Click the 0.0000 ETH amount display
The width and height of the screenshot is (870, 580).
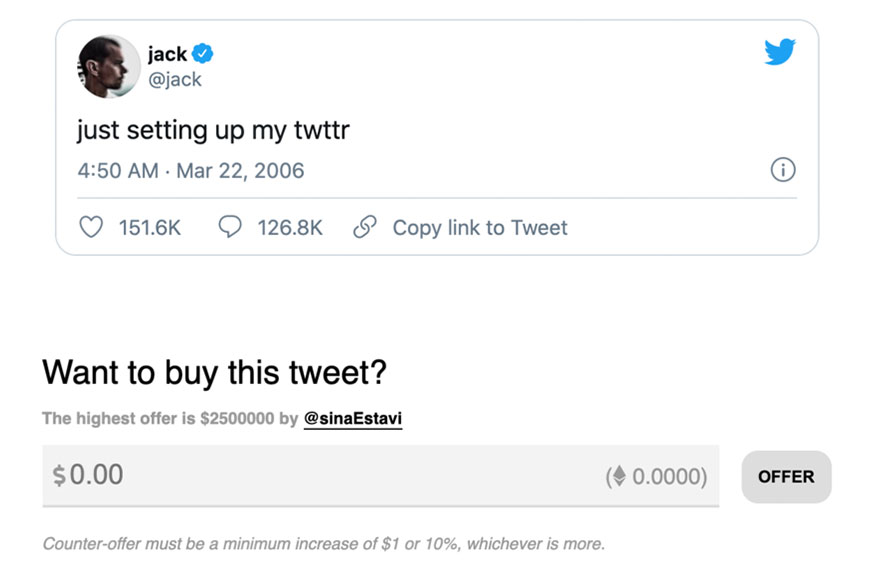tap(666, 477)
